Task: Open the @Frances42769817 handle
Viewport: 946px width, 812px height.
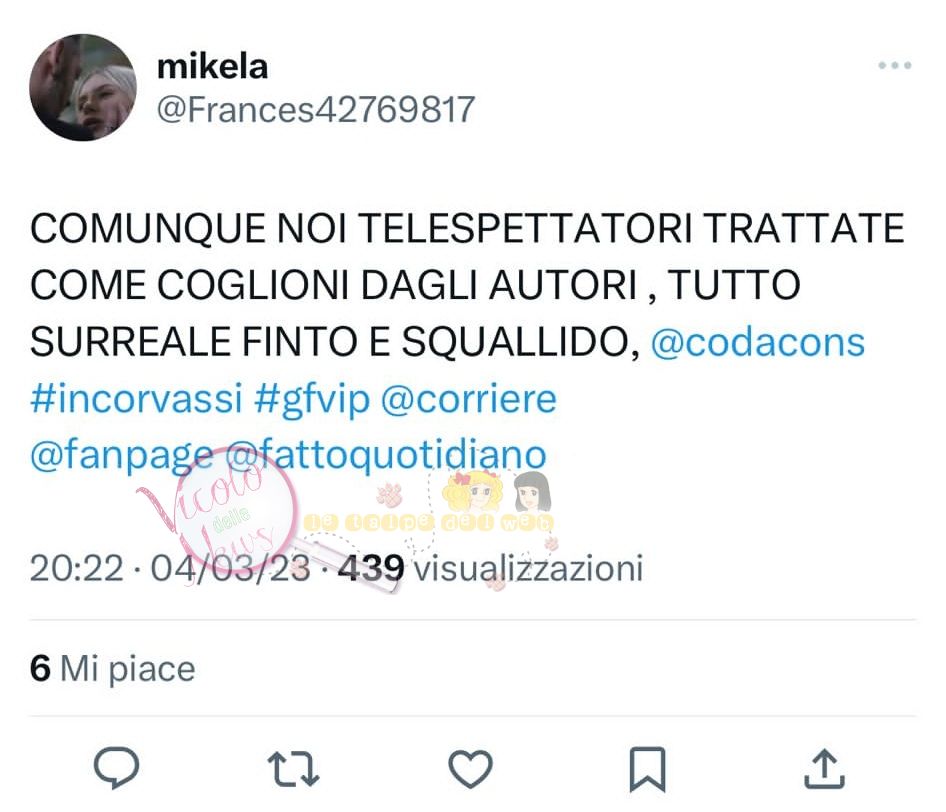Action: click(x=316, y=109)
